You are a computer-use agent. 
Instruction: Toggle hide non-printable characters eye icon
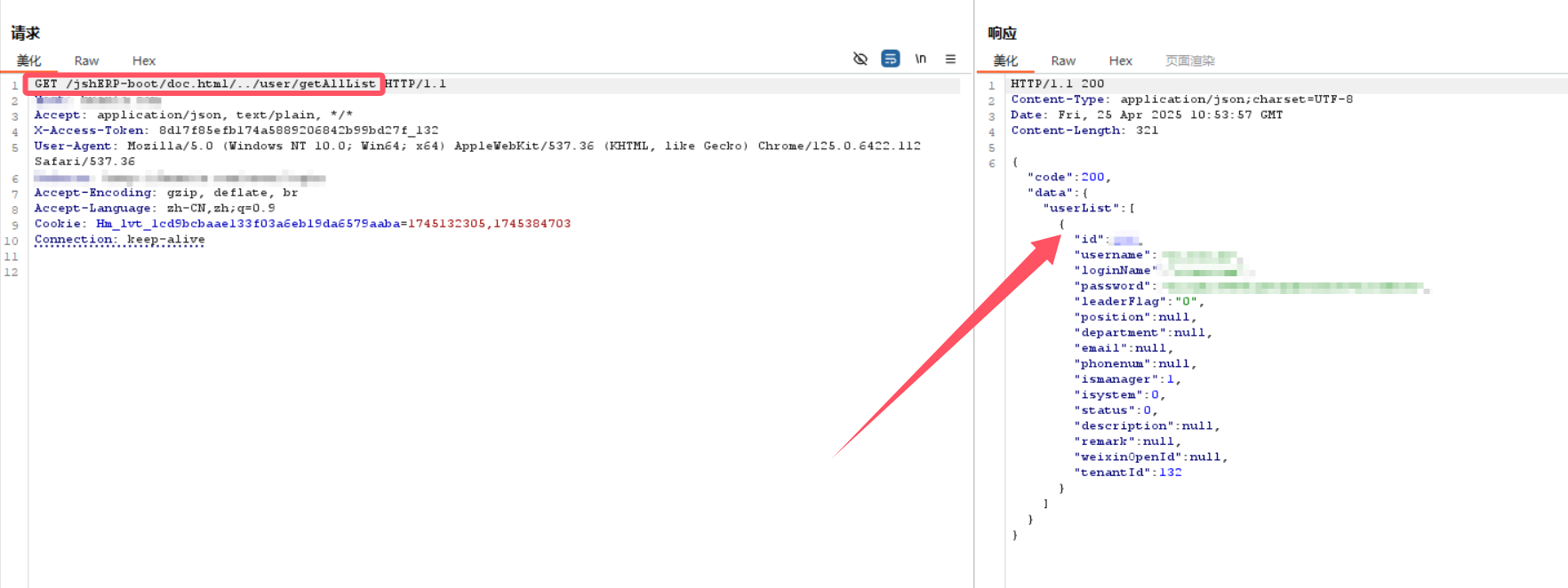coord(860,59)
